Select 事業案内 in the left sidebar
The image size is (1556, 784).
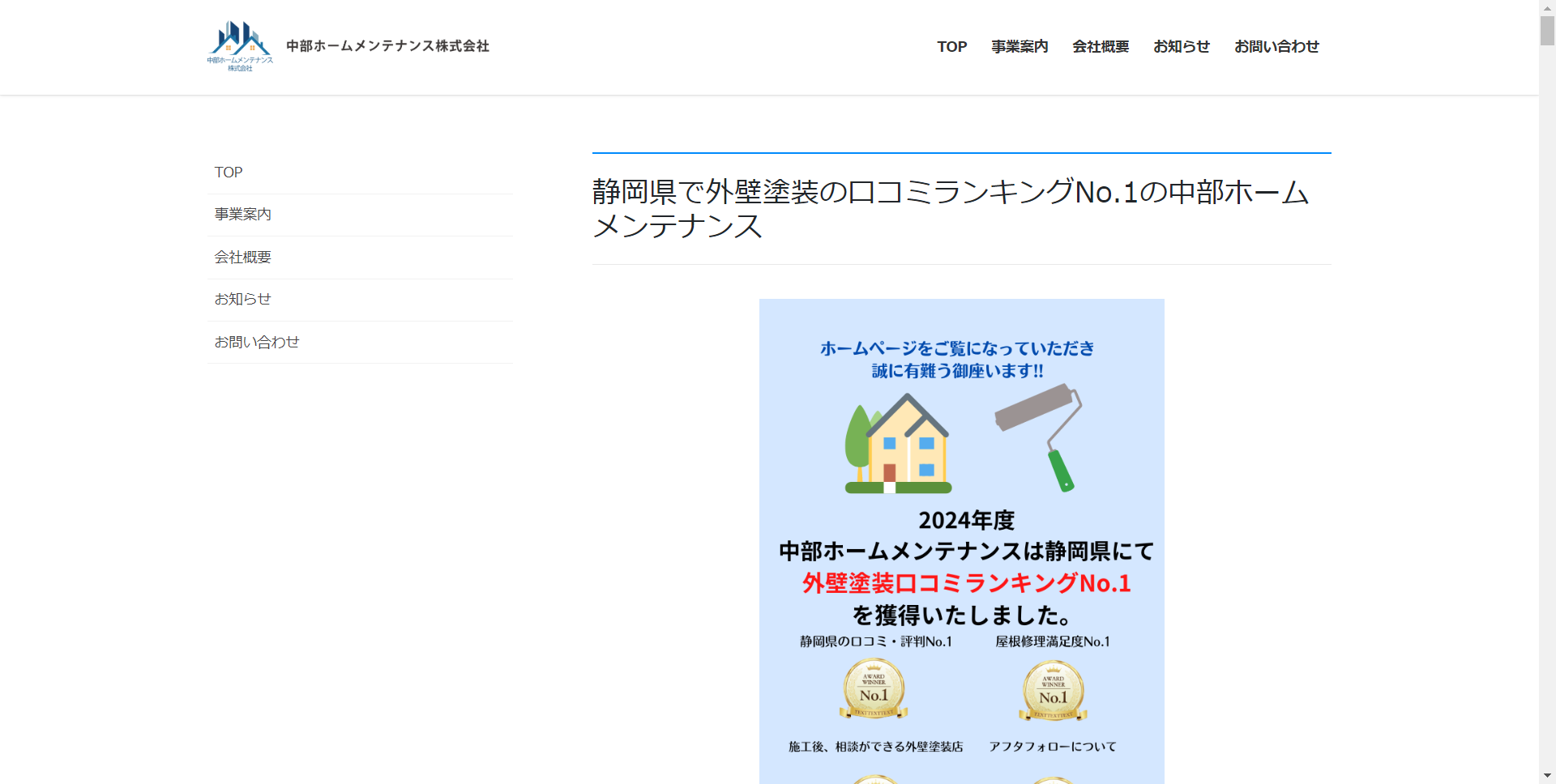coord(360,215)
